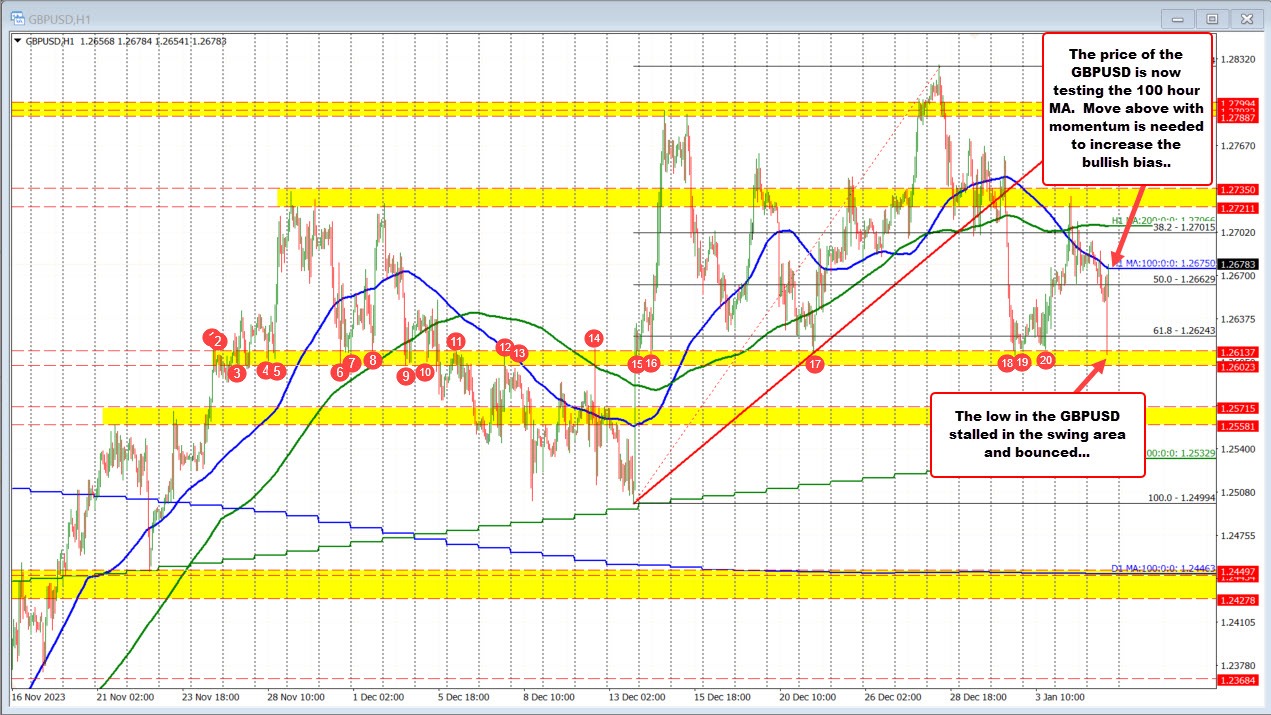
Task: Select the swing area bounce annotation box
Action: pos(1037,435)
